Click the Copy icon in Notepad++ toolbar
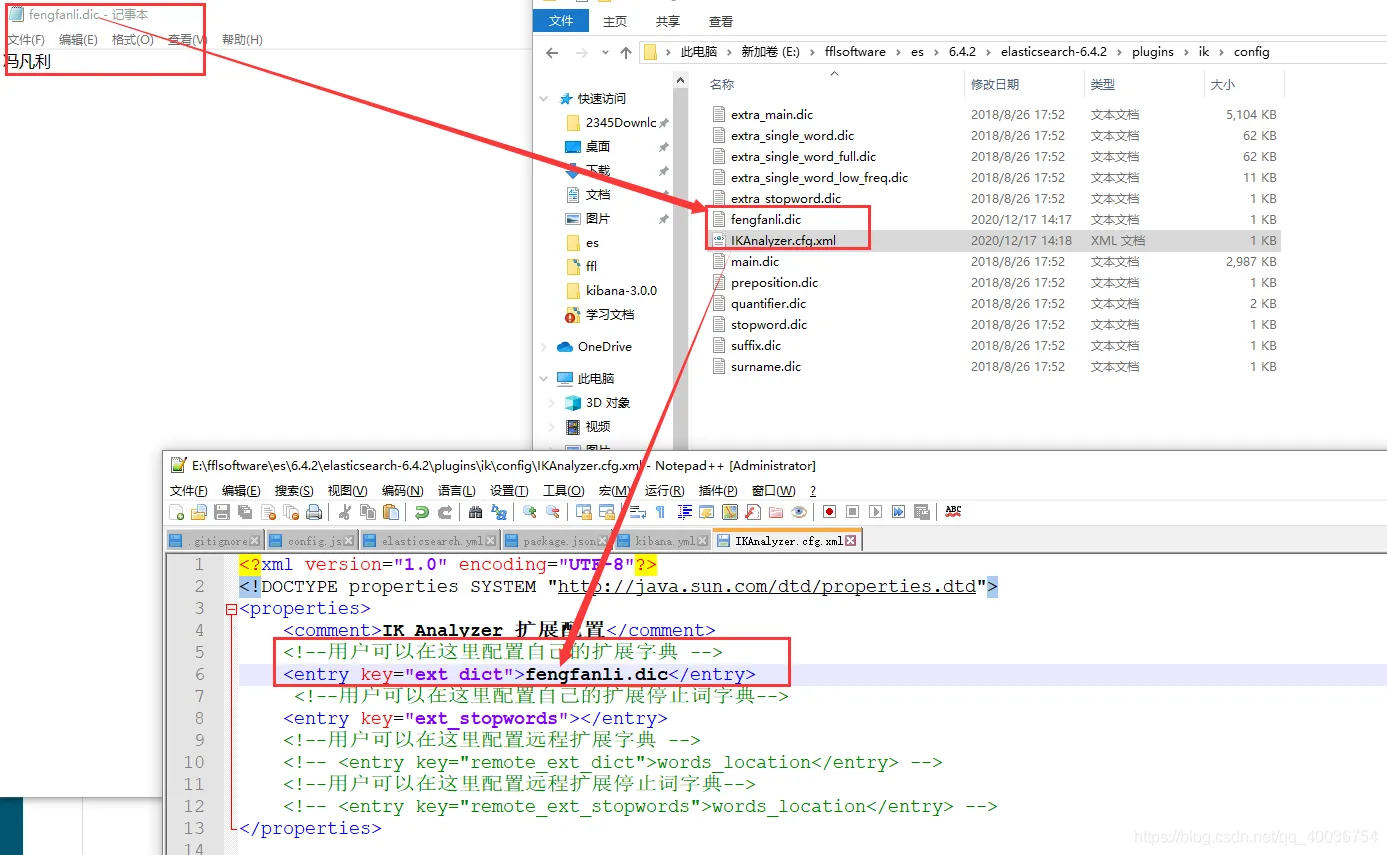1387x855 pixels. tap(368, 512)
